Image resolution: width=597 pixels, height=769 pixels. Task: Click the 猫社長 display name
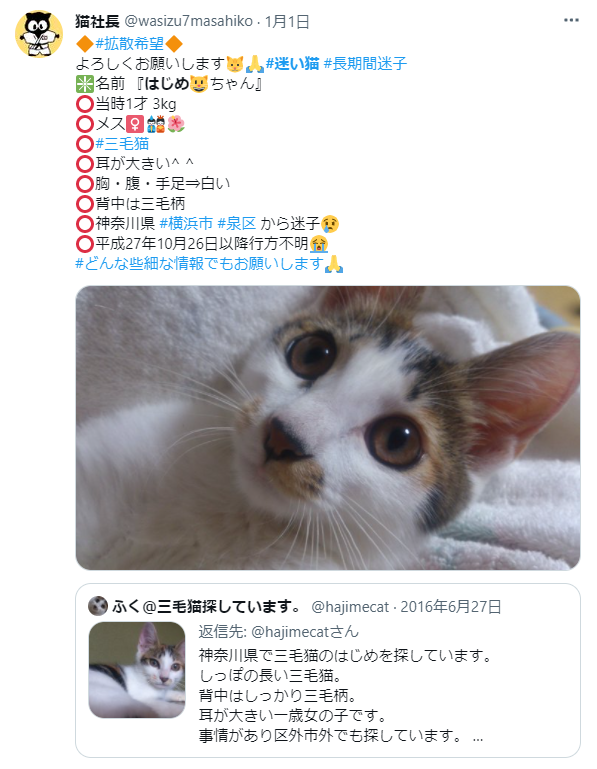point(97,22)
